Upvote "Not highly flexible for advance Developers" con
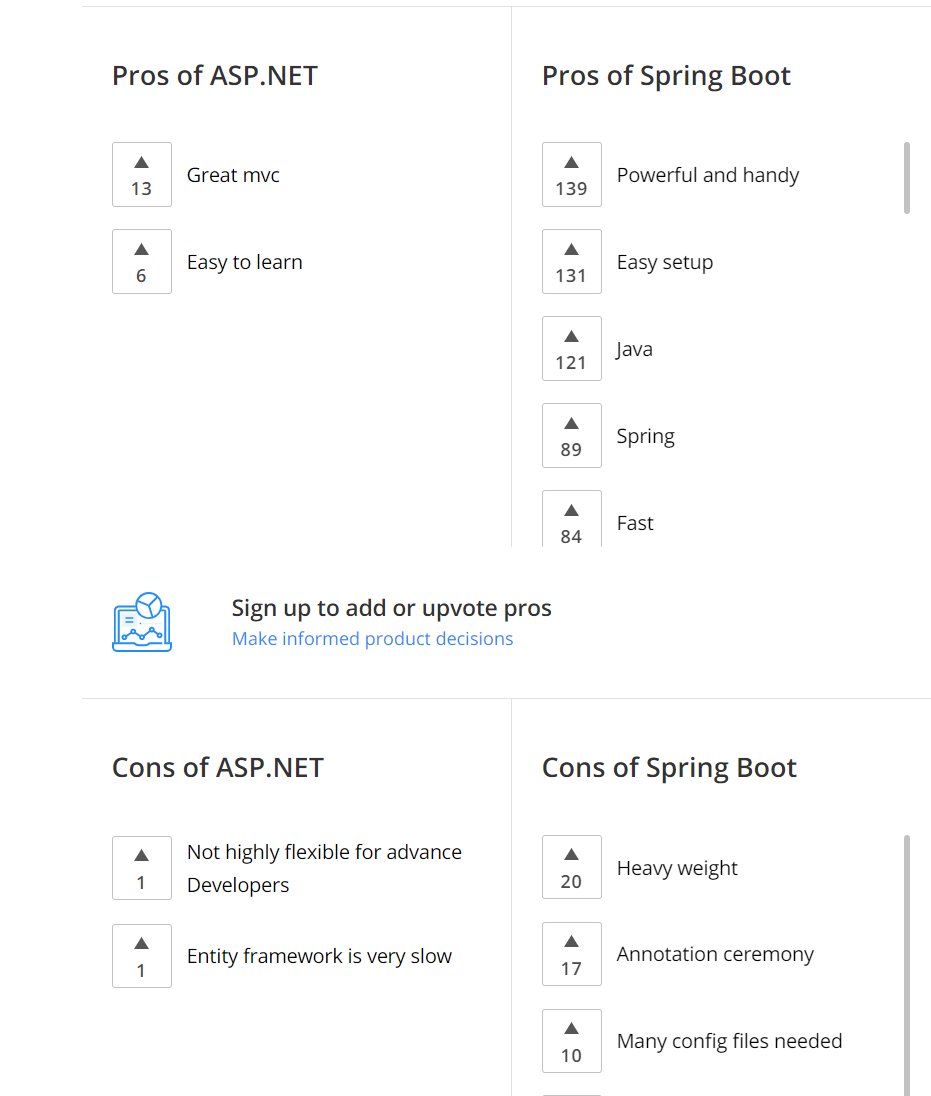Screen dimensions: 931x1096 (x=142, y=868)
